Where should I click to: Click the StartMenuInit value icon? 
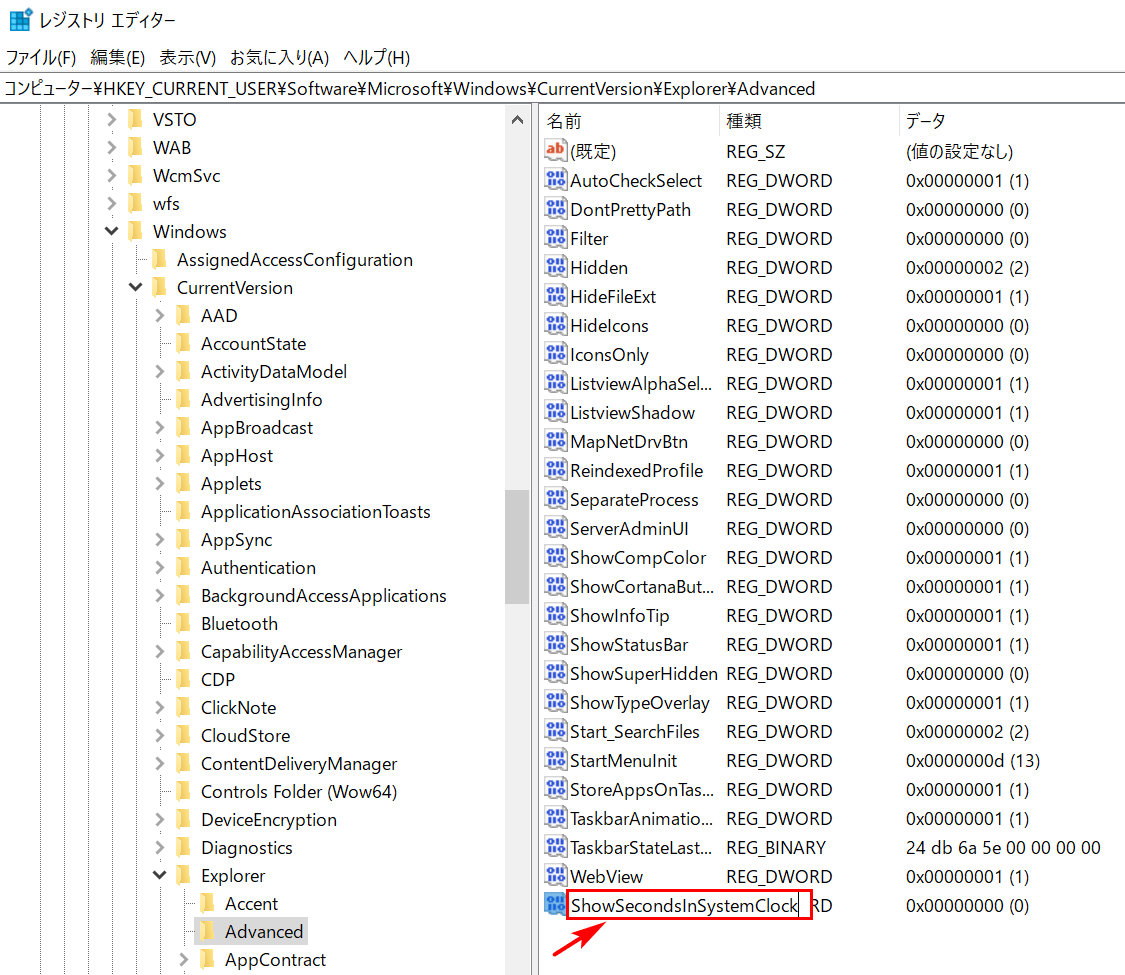pos(555,760)
